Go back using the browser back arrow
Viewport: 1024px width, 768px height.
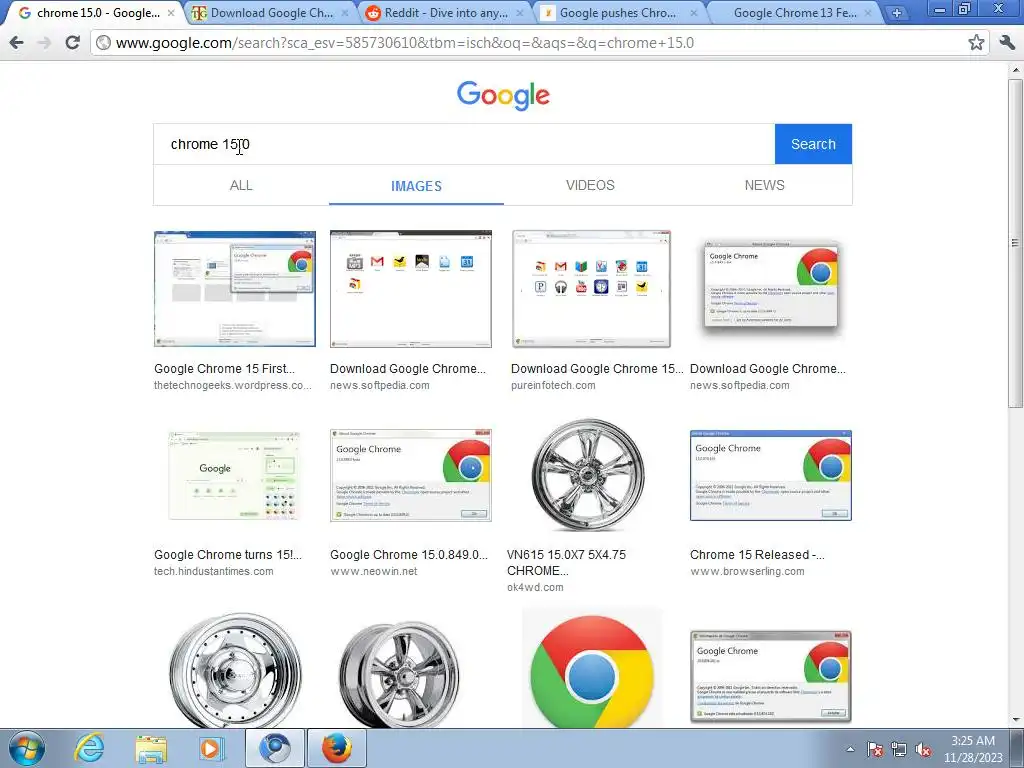16,43
